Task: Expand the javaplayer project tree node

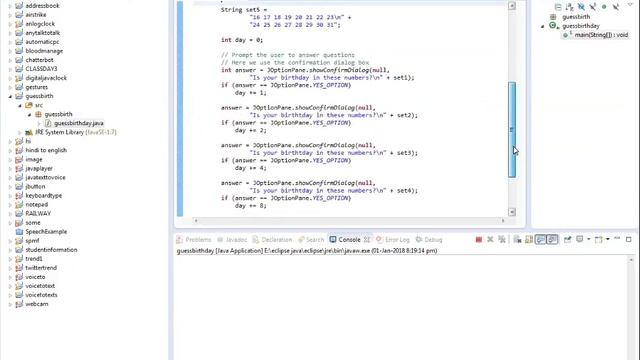Action: point(10,169)
